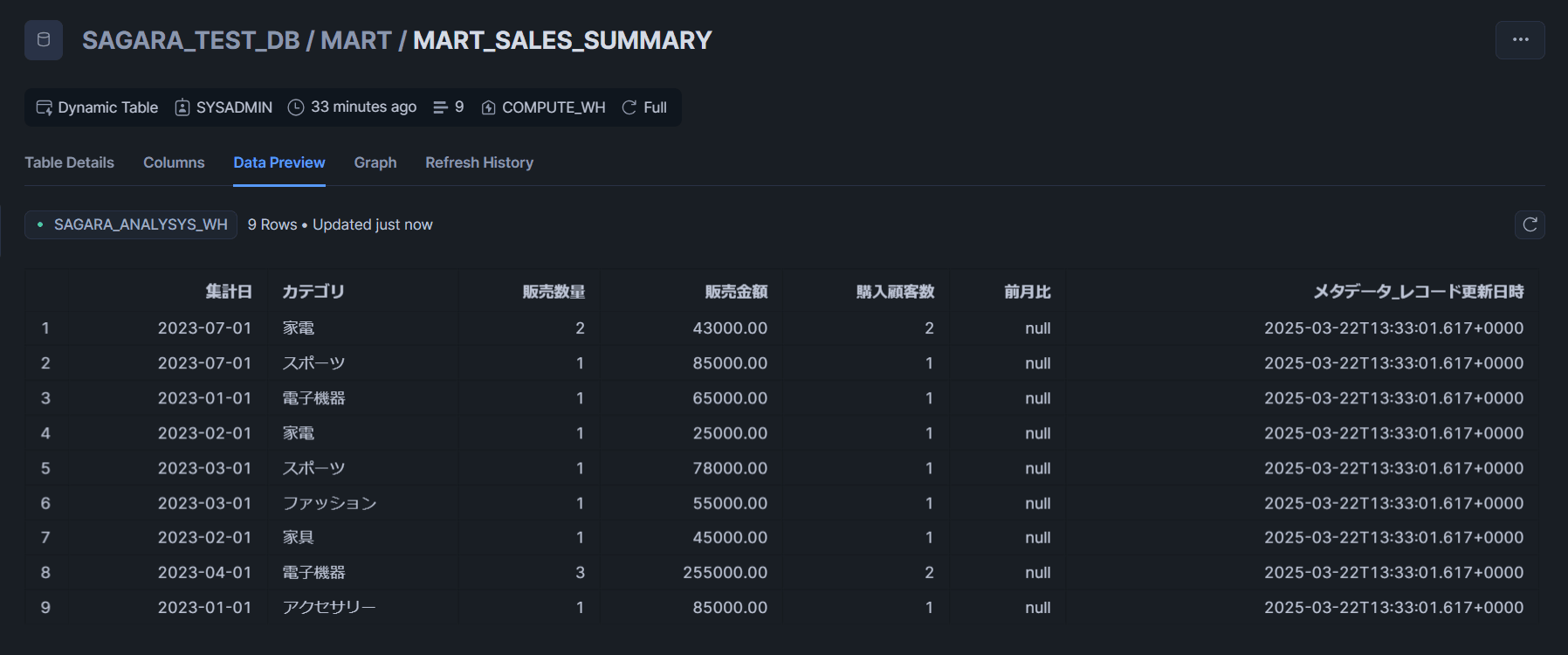
Task: Select the 45000.00 sales amount cell
Action: pyautogui.click(x=730, y=538)
